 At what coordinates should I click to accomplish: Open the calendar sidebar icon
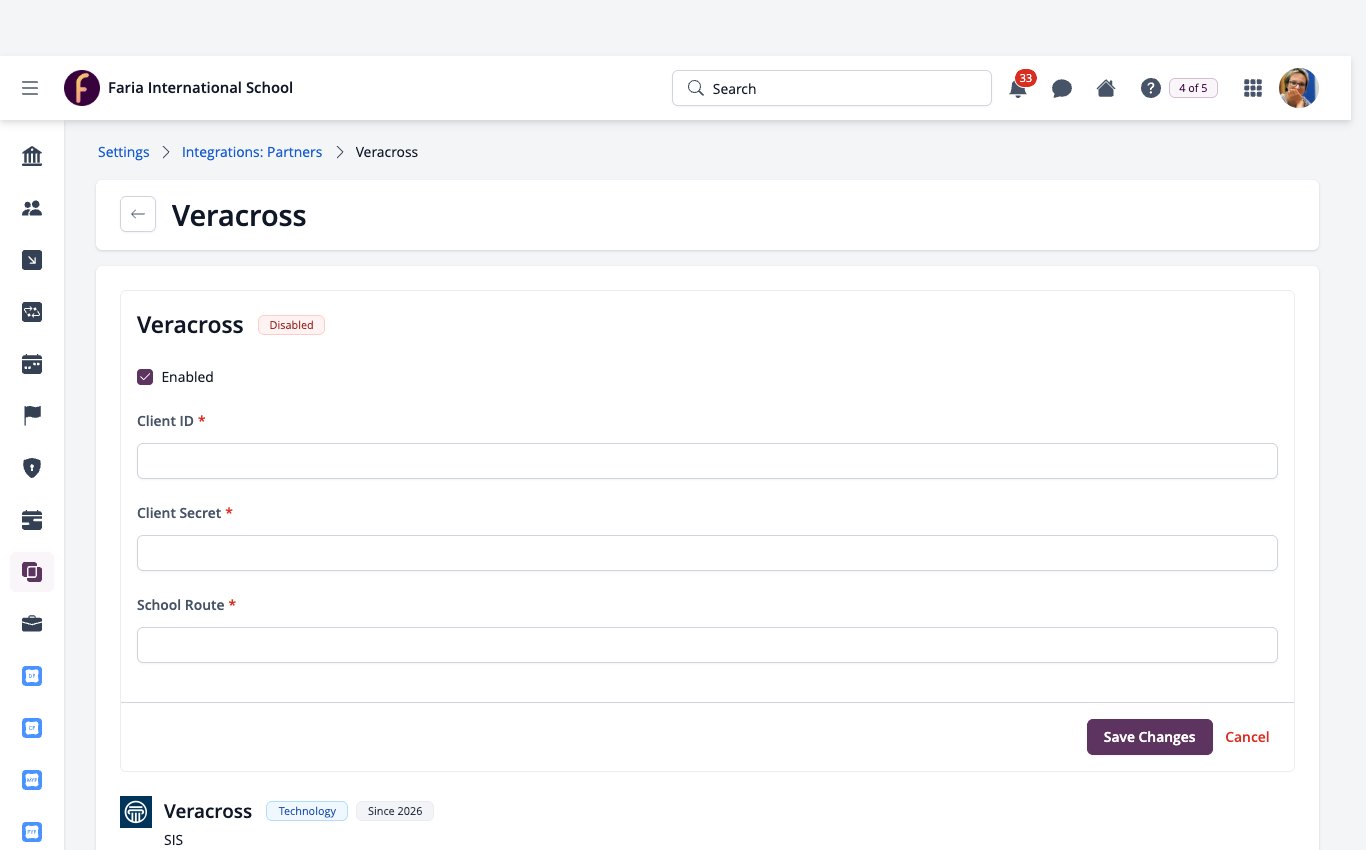point(32,364)
